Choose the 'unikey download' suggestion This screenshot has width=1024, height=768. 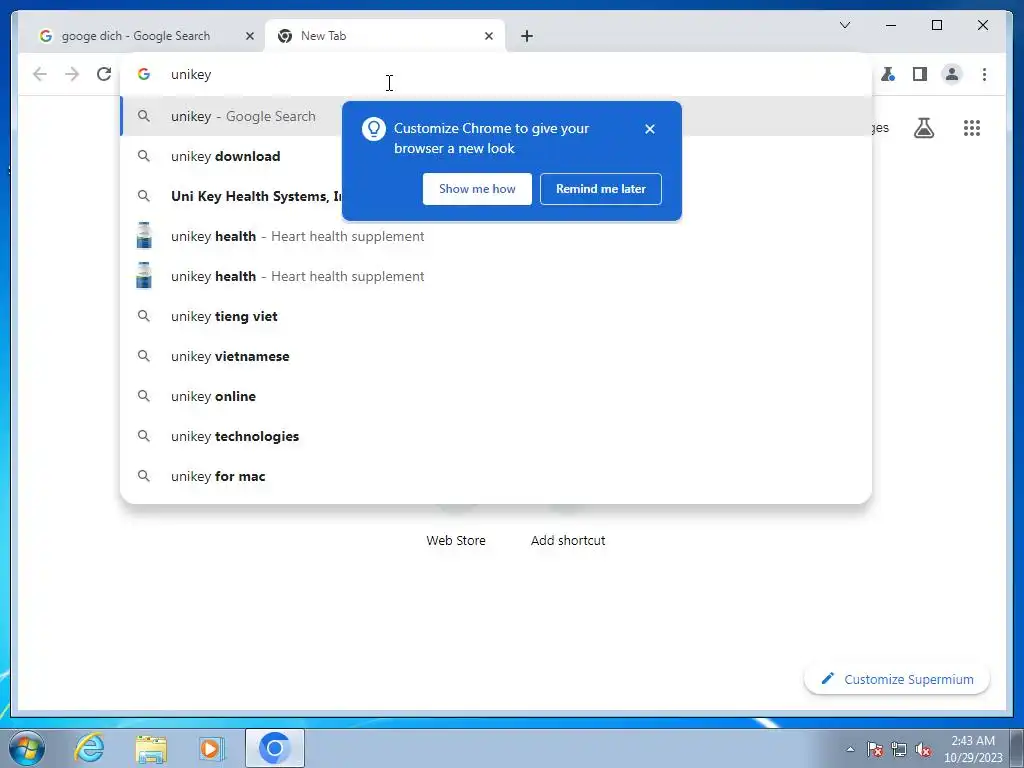point(496,156)
